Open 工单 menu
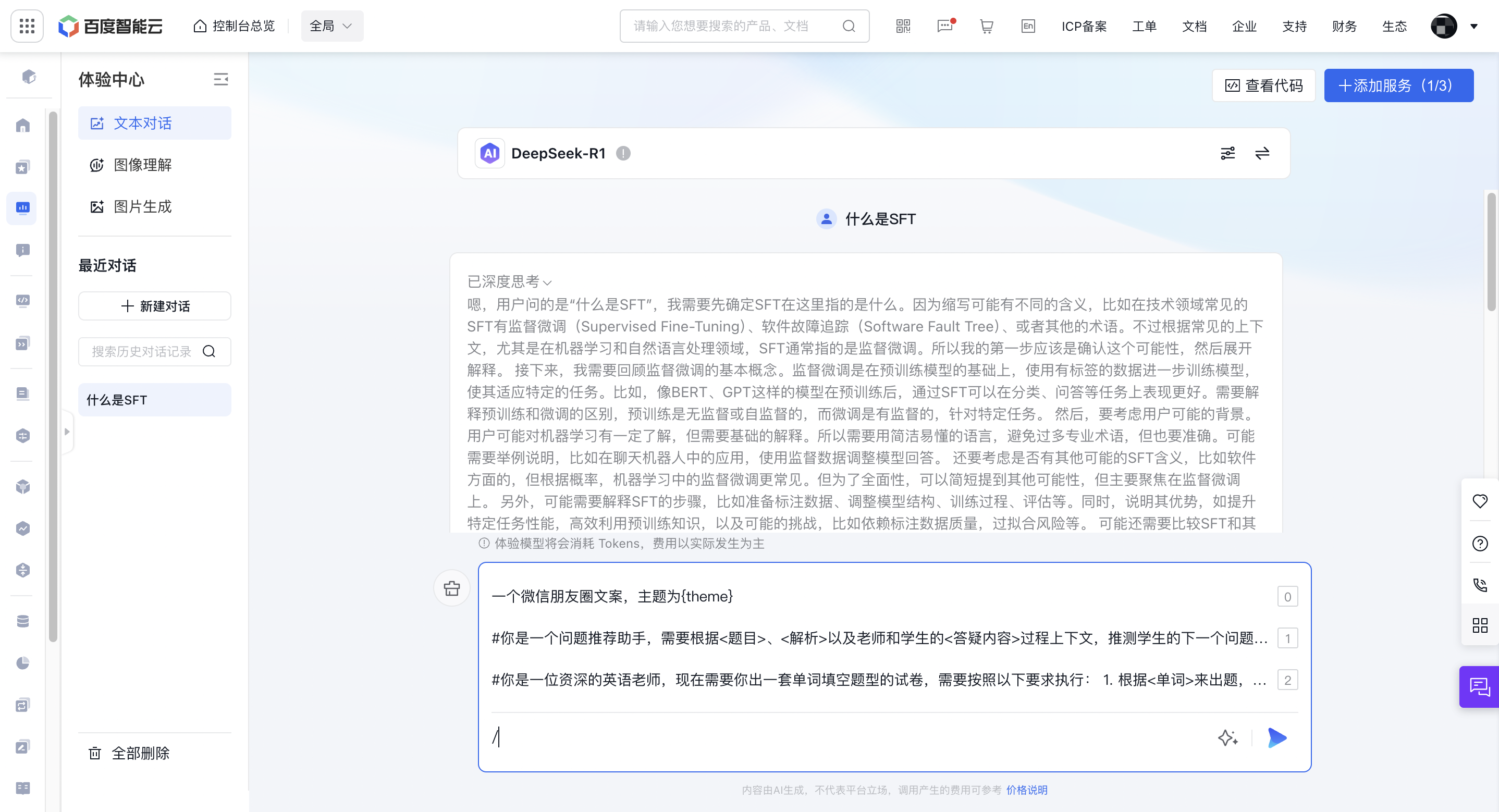The width and height of the screenshot is (1499, 812). pyautogui.click(x=1145, y=26)
